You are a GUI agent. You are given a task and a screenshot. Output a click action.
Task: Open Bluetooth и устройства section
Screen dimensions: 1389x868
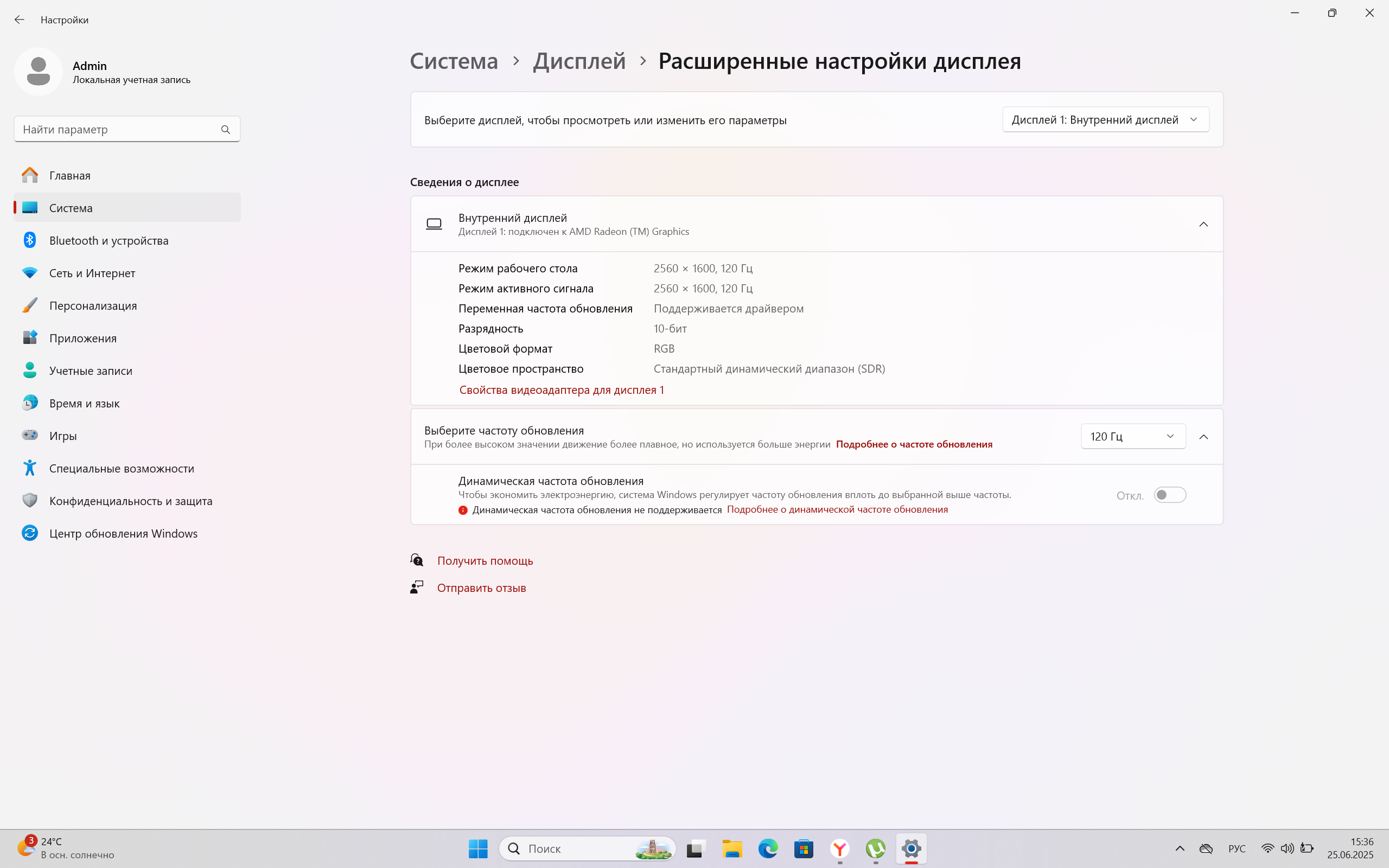[x=127, y=240]
